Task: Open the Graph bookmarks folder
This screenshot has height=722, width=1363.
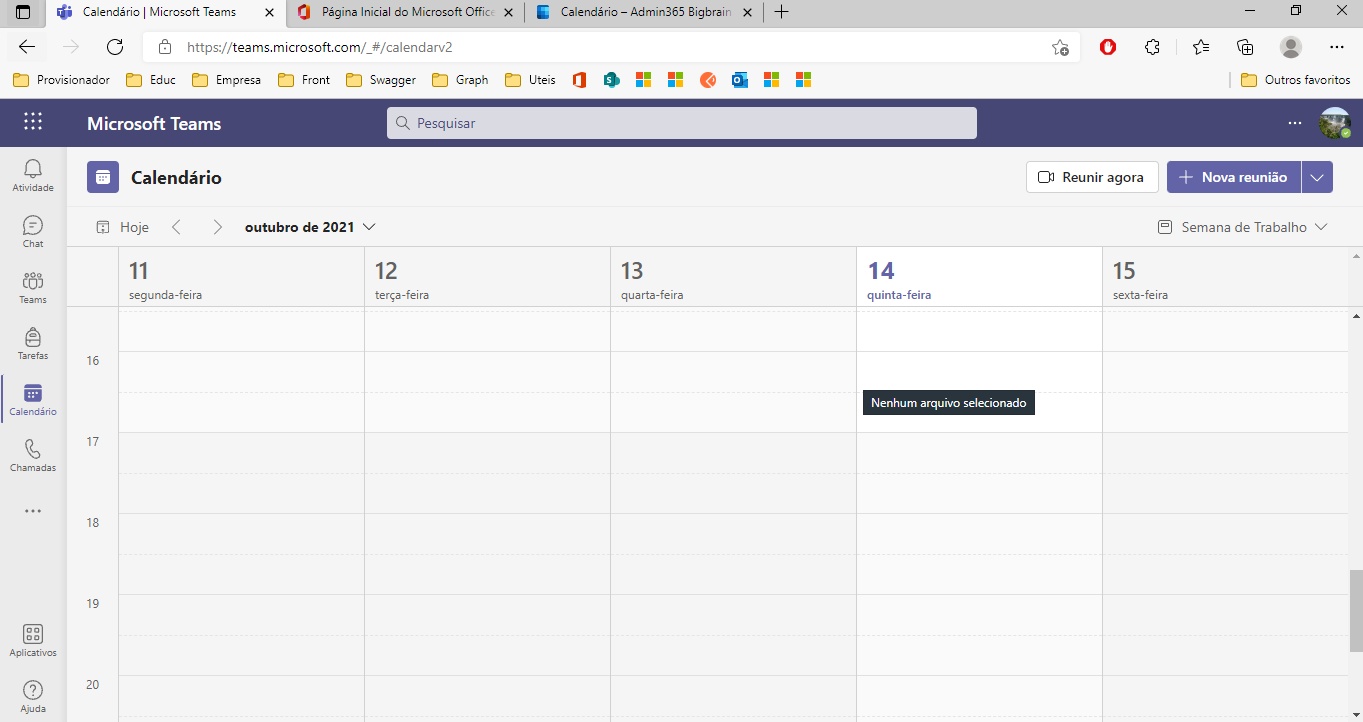Action: pyautogui.click(x=460, y=80)
